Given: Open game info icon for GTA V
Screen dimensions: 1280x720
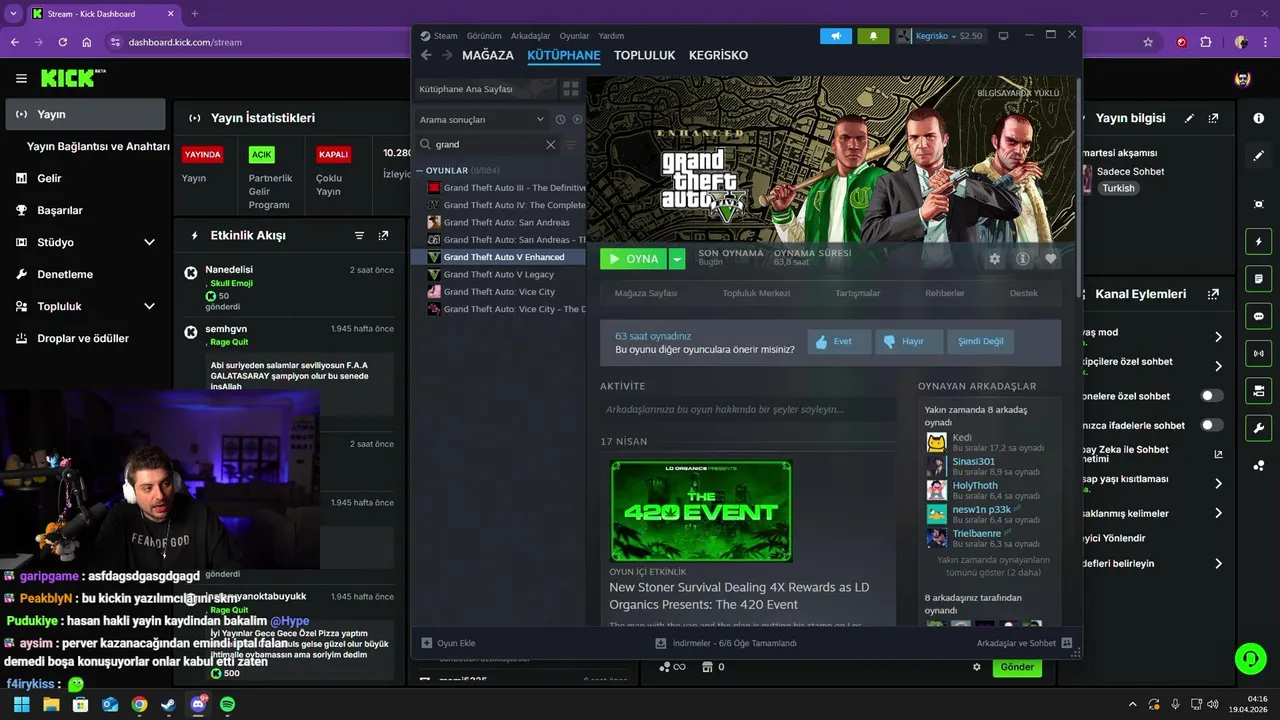Looking at the screenshot, I should (x=1022, y=259).
